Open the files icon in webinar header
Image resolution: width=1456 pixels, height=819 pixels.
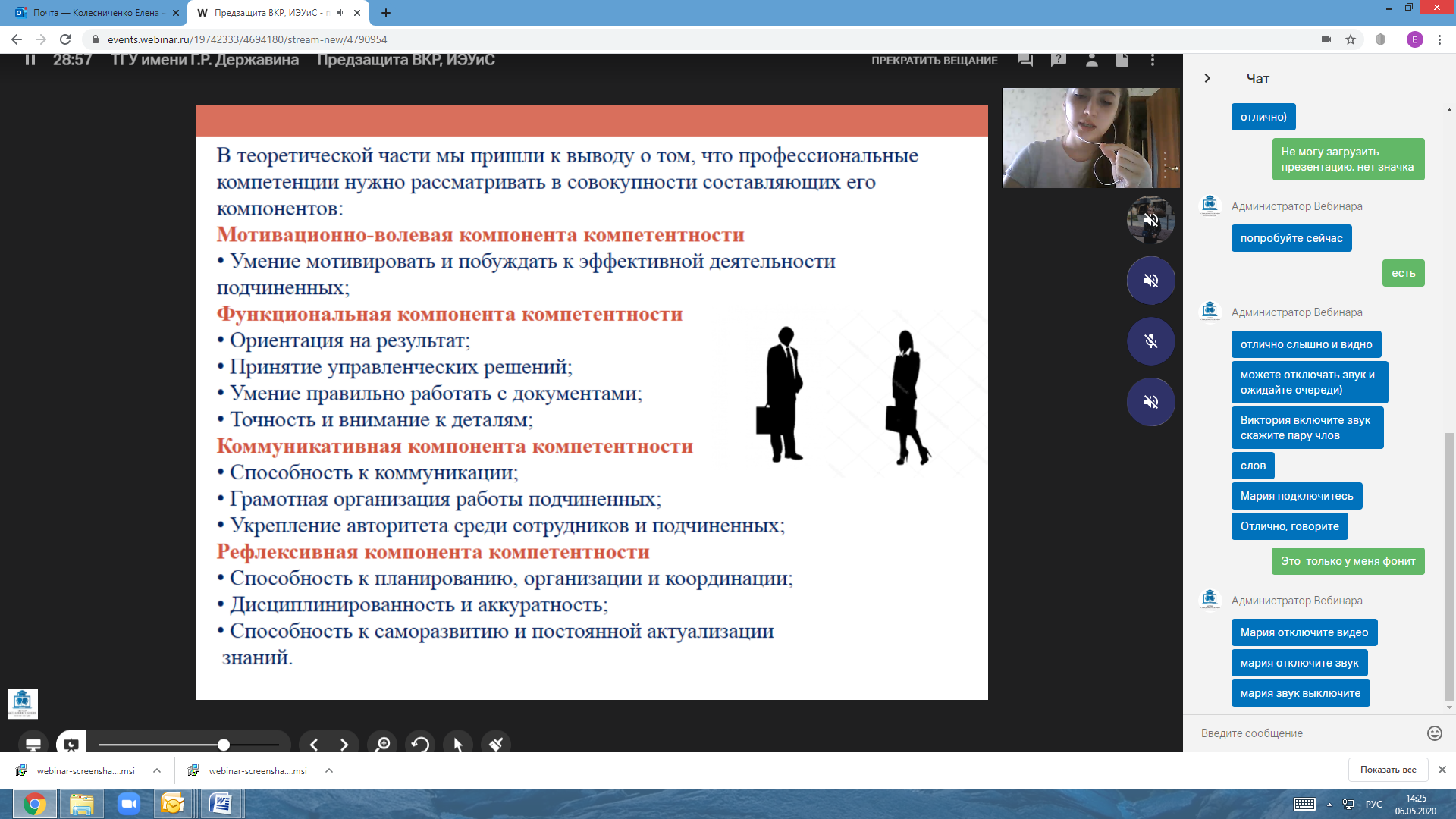(1122, 60)
